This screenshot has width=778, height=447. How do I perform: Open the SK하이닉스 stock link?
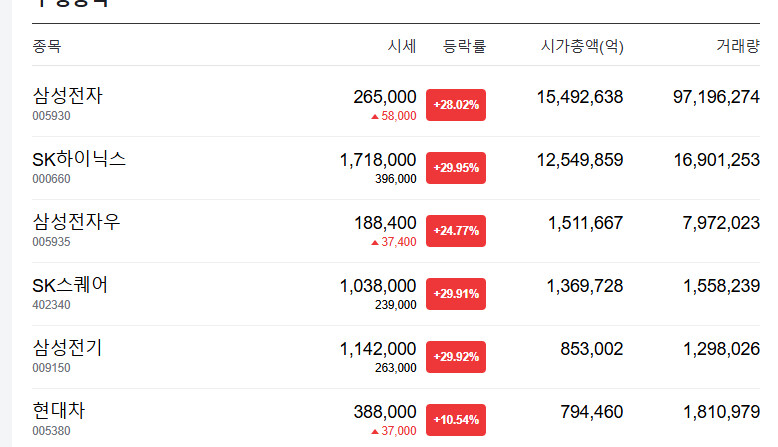[79, 159]
